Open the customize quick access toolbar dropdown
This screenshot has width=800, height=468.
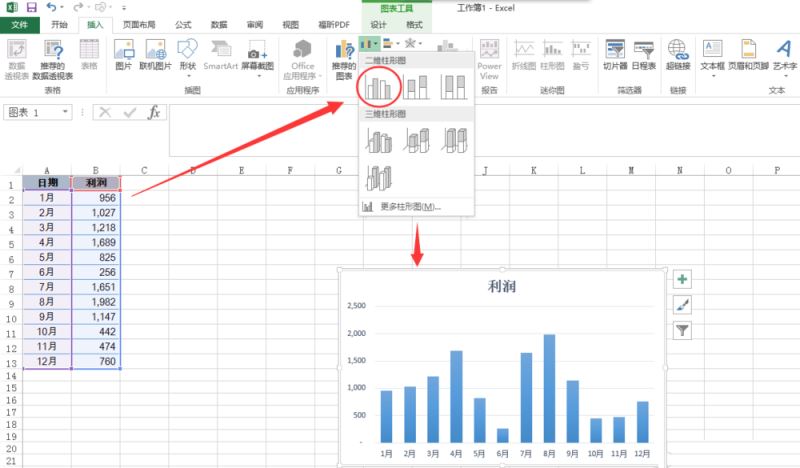124,8
